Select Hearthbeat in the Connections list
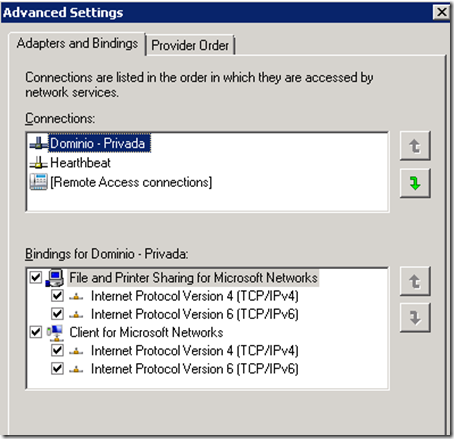 pyautogui.click(x=80, y=163)
